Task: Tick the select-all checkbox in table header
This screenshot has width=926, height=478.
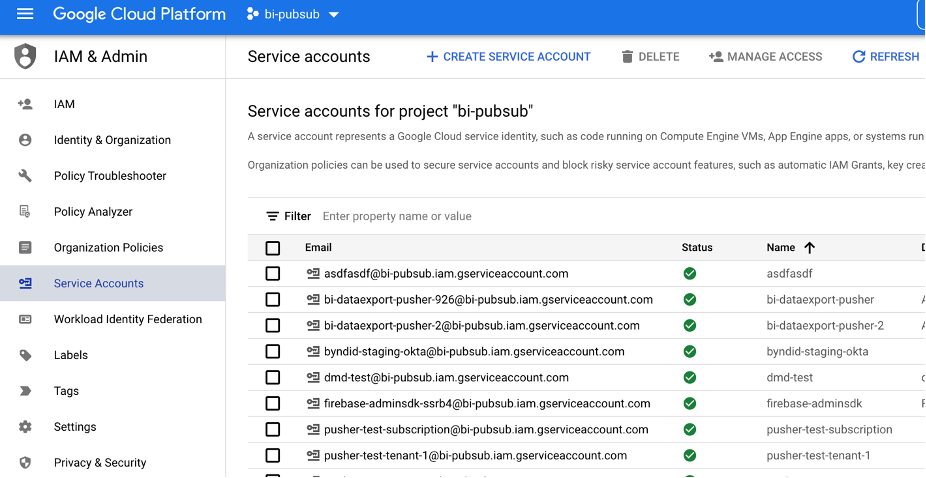Action: (x=273, y=248)
